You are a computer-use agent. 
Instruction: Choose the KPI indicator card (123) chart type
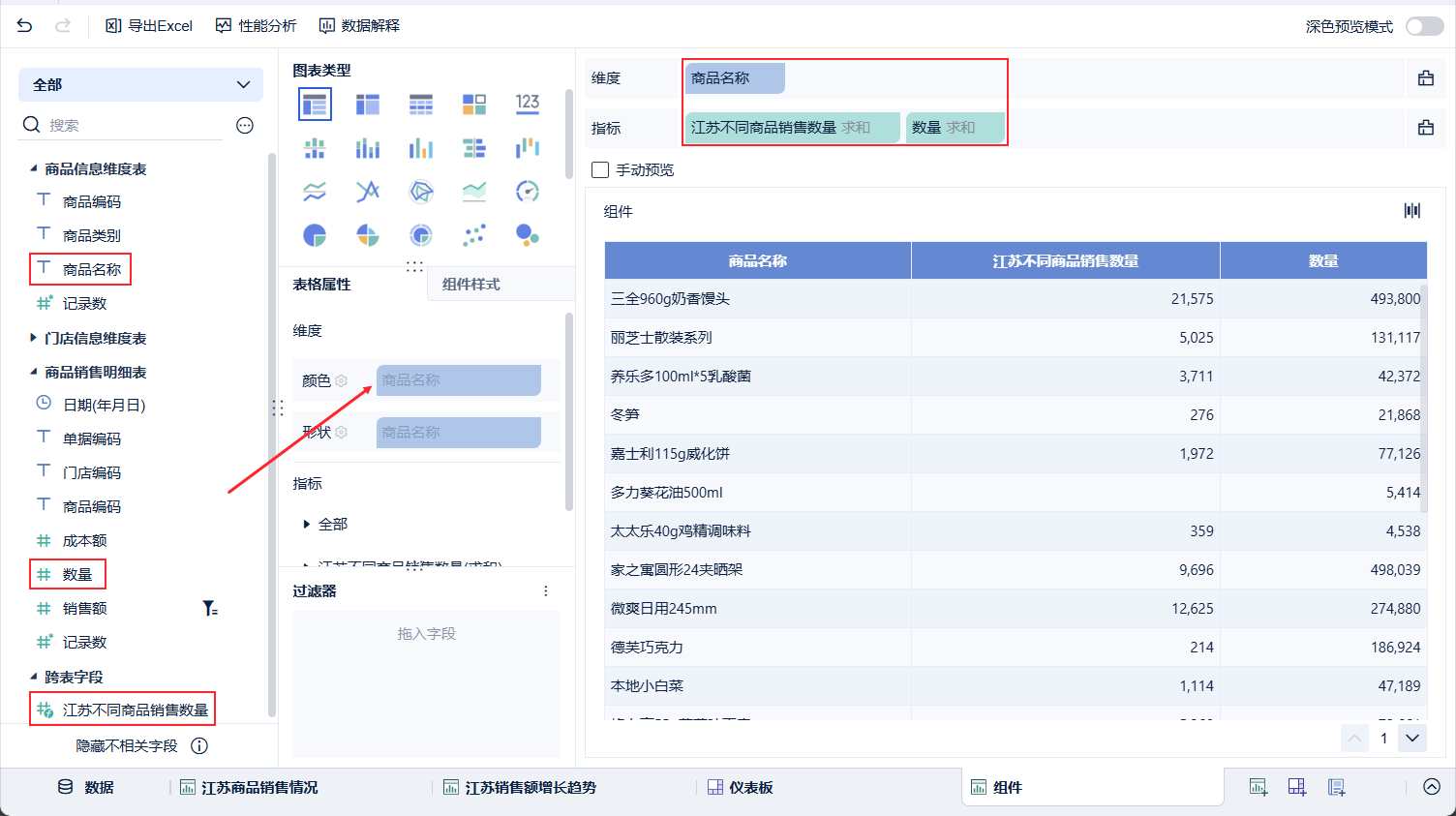tap(528, 104)
